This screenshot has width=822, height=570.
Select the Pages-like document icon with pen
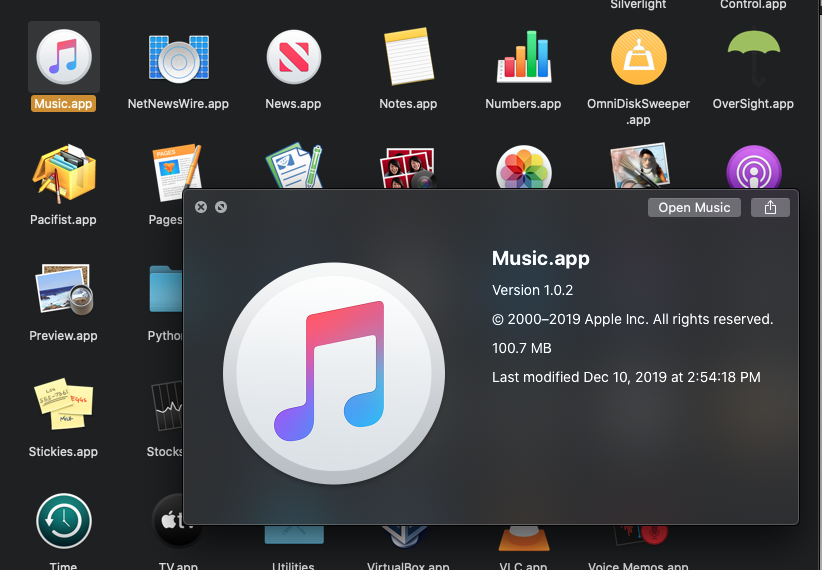(294, 166)
